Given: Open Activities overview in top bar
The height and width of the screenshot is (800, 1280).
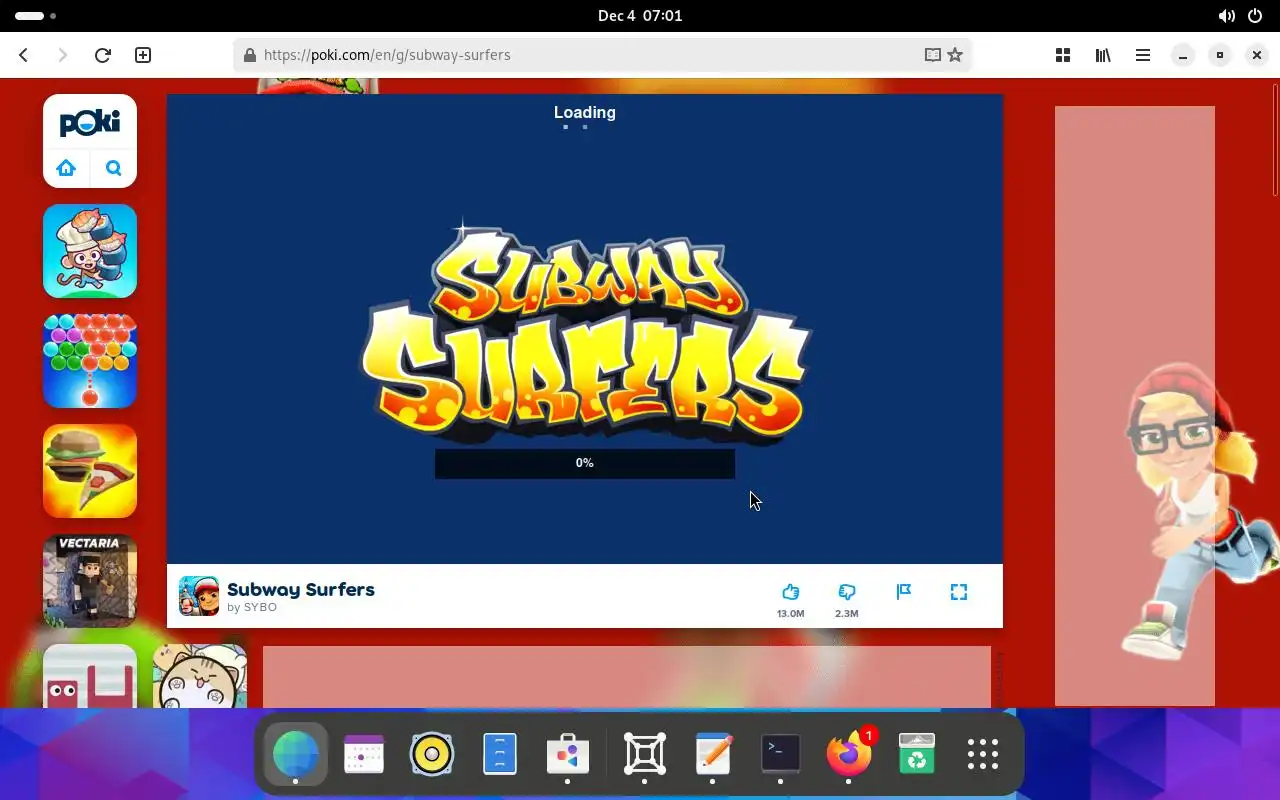Looking at the screenshot, I should point(36,16).
